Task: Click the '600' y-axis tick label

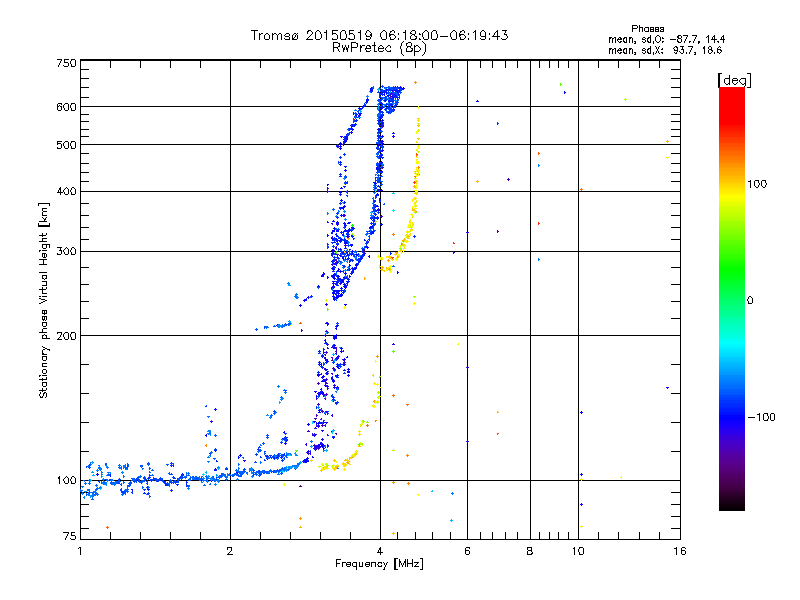Action: coord(66,107)
